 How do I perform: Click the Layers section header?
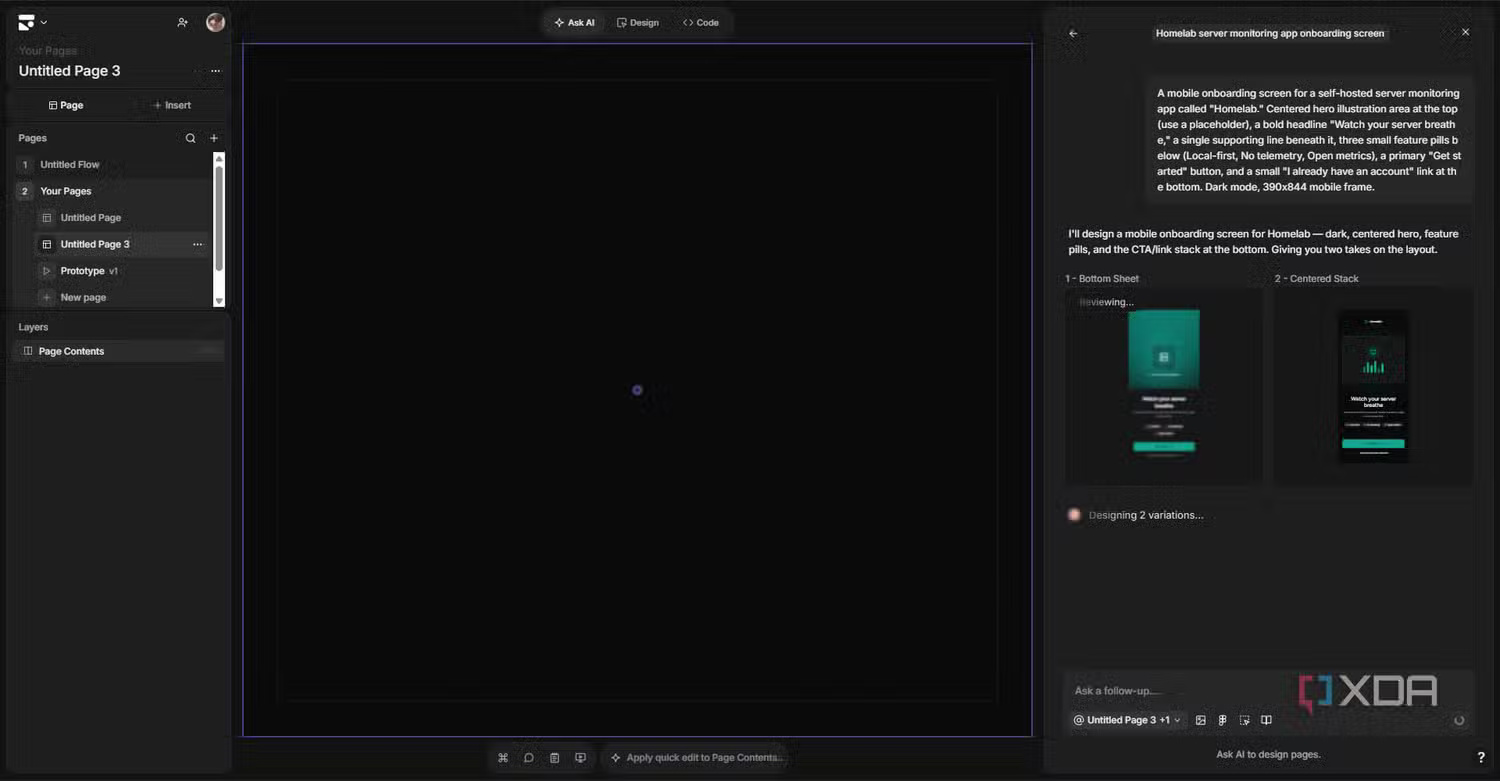click(x=33, y=327)
